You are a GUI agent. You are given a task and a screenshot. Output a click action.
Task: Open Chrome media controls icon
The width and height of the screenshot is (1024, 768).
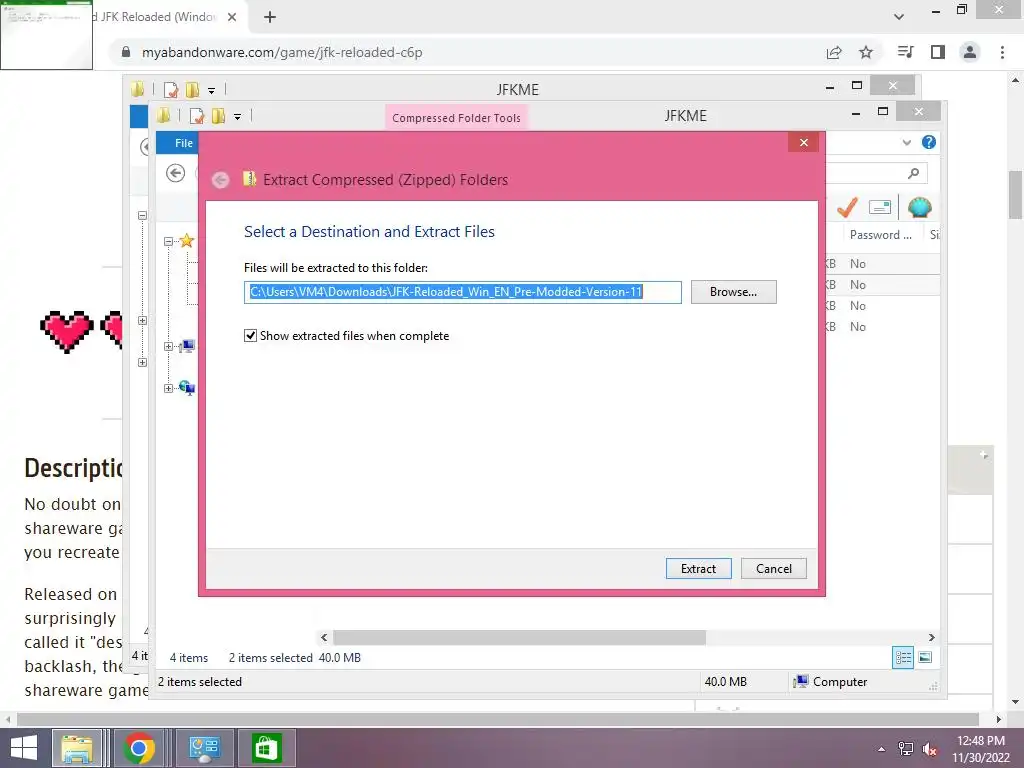(905, 52)
